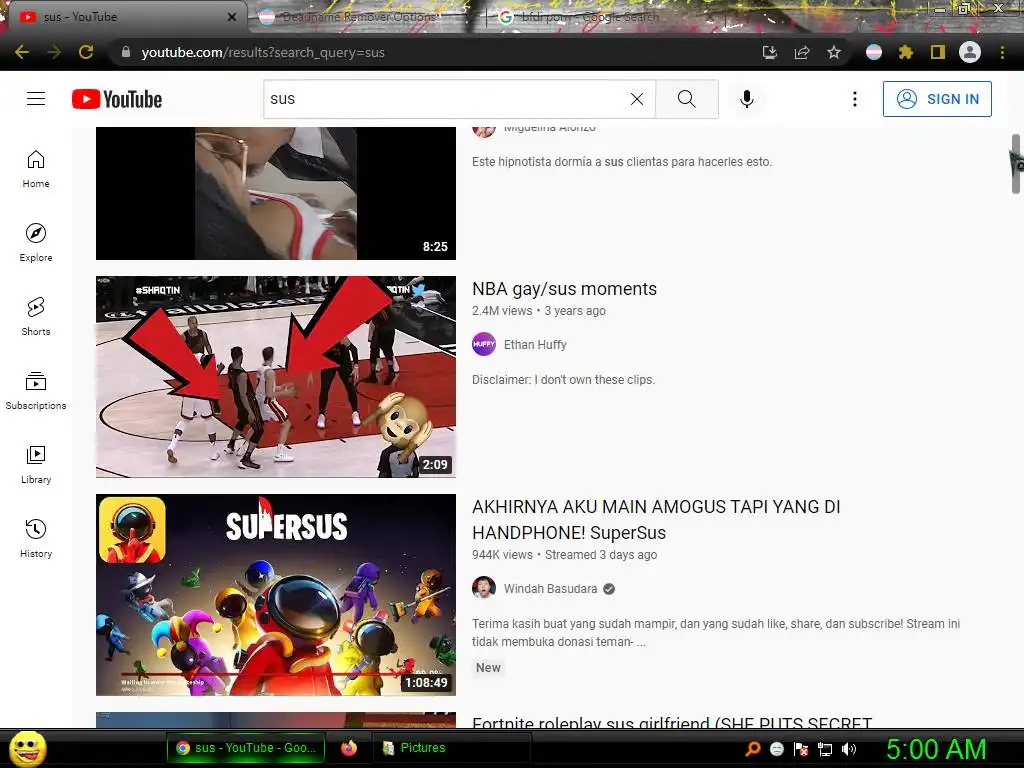The image size is (1024, 768).
Task: Open Chrome profile avatar
Action: tap(970, 52)
